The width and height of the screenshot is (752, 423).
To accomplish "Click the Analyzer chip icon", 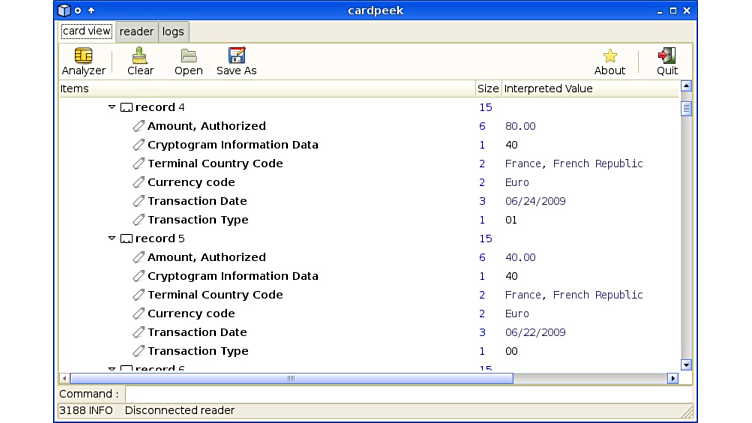I will click(83, 56).
